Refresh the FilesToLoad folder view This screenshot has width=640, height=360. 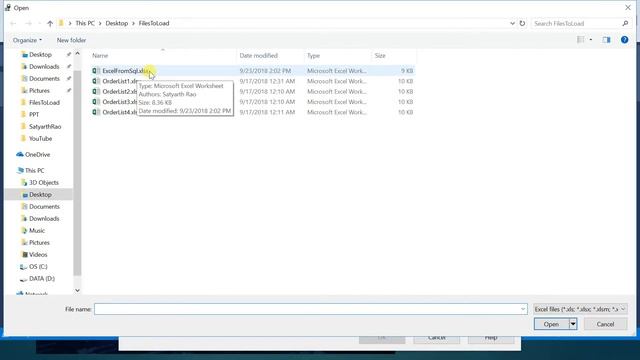[522, 23]
